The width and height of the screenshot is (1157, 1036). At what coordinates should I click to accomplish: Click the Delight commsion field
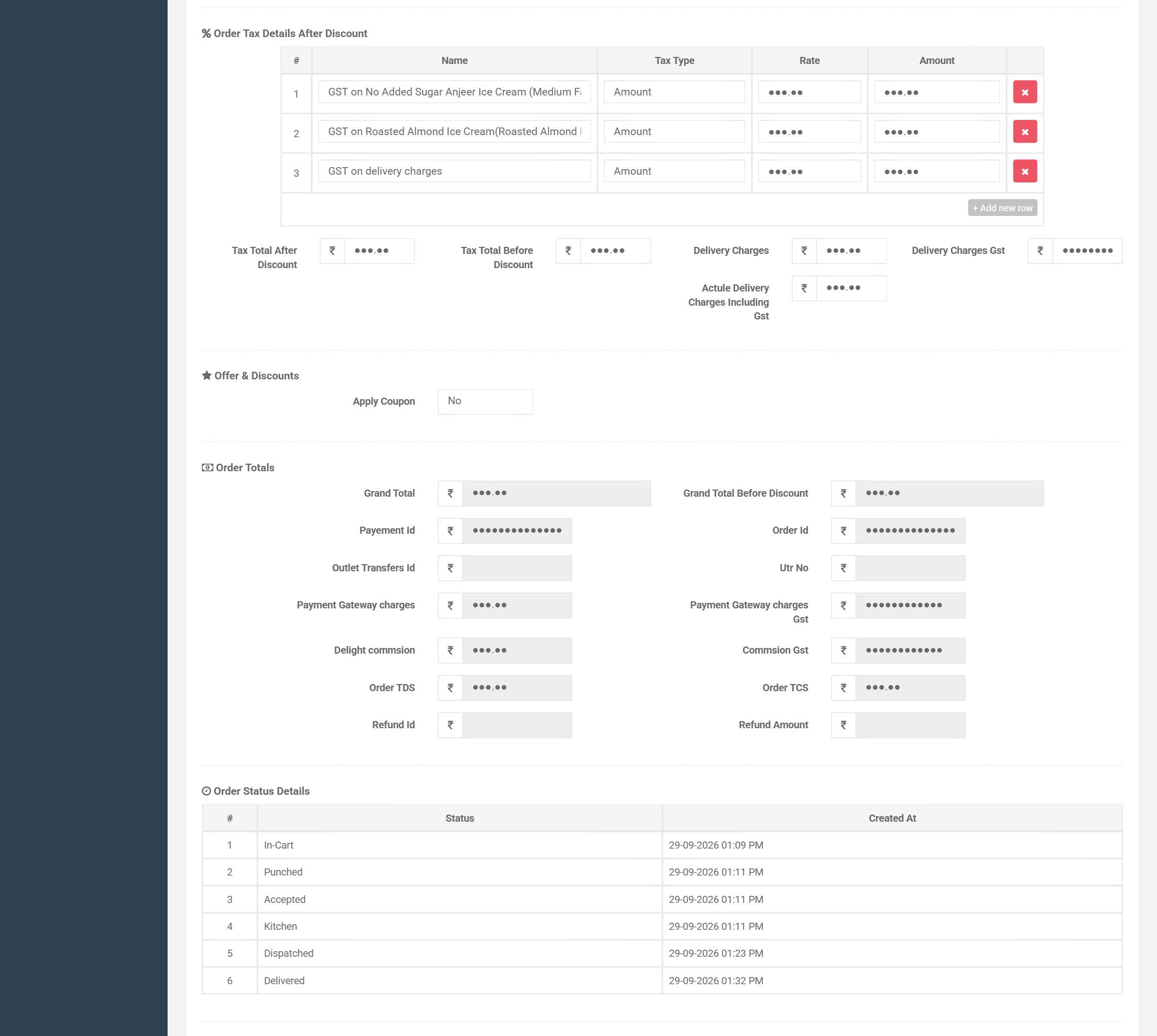pyautogui.click(x=517, y=651)
